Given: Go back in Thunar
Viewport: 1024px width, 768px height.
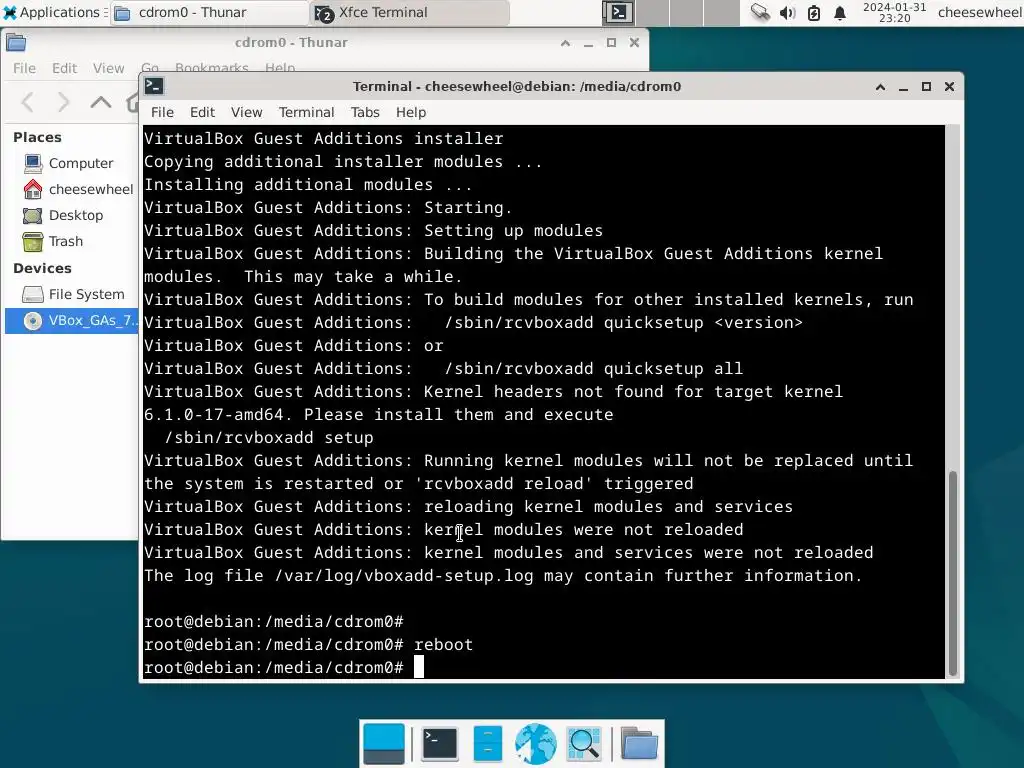Looking at the screenshot, I should pyautogui.click(x=27, y=103).
